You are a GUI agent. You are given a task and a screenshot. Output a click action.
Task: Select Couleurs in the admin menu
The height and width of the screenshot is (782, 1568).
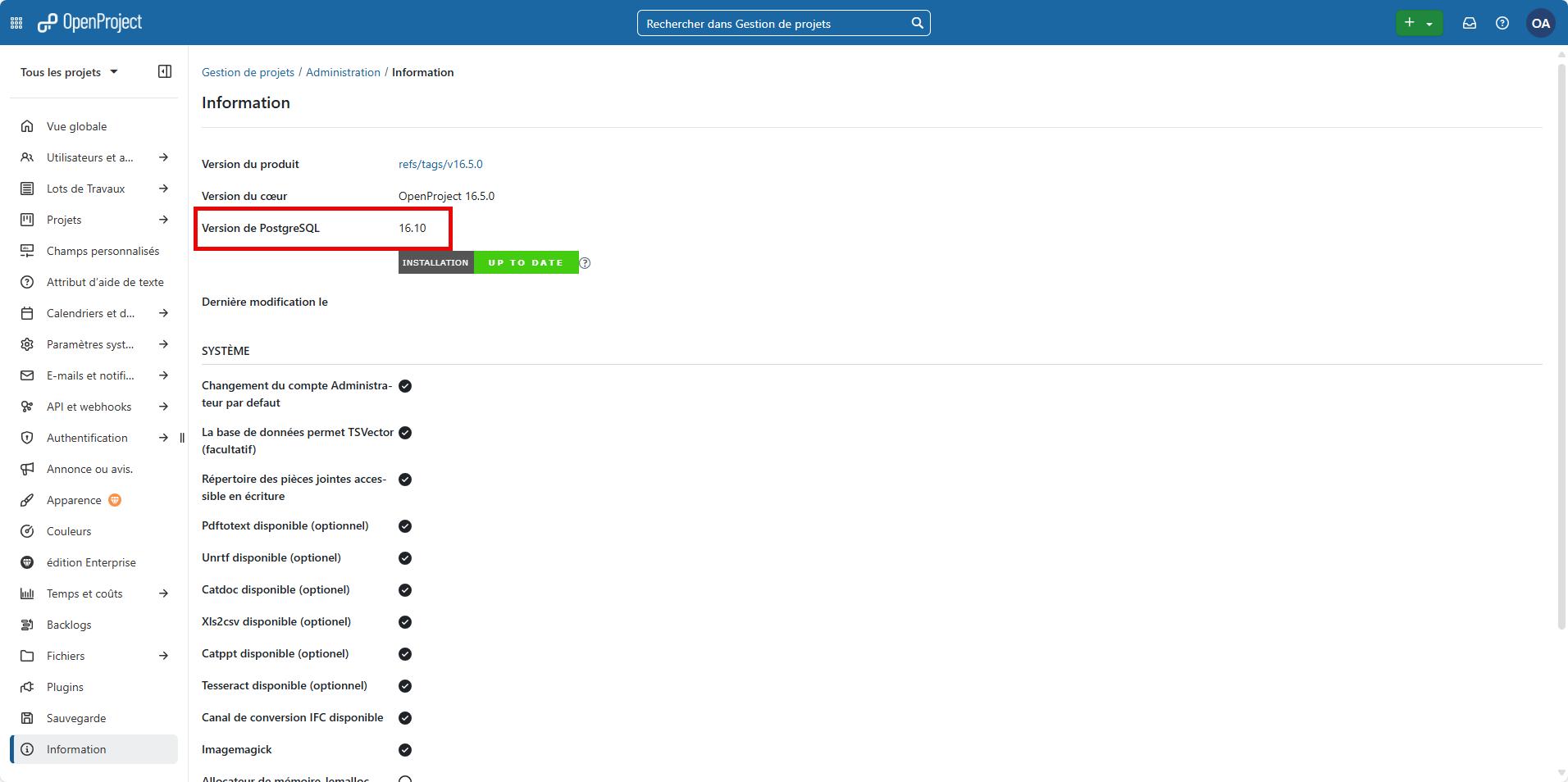69,531
